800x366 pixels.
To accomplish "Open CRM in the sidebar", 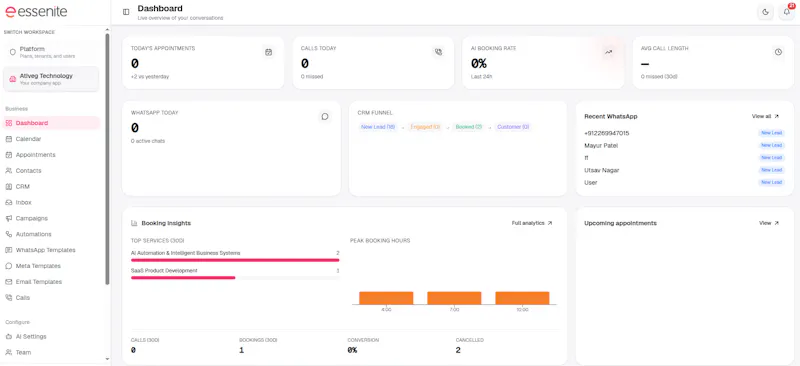I will coord(51,187).
